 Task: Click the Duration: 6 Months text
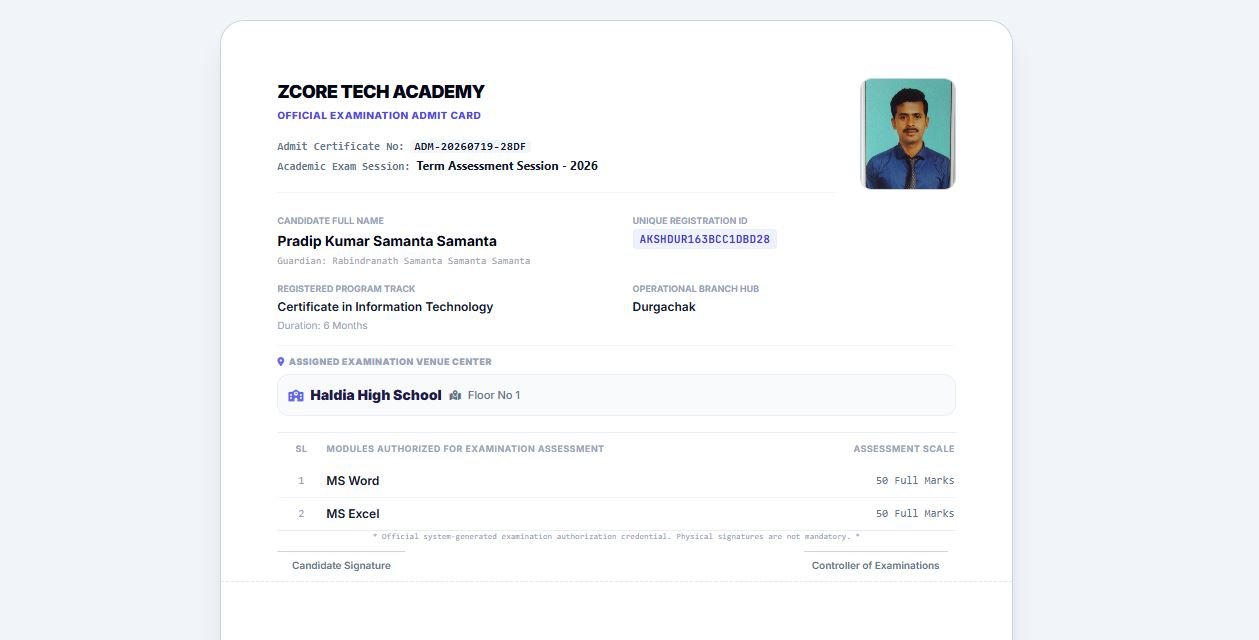[322, 326]
